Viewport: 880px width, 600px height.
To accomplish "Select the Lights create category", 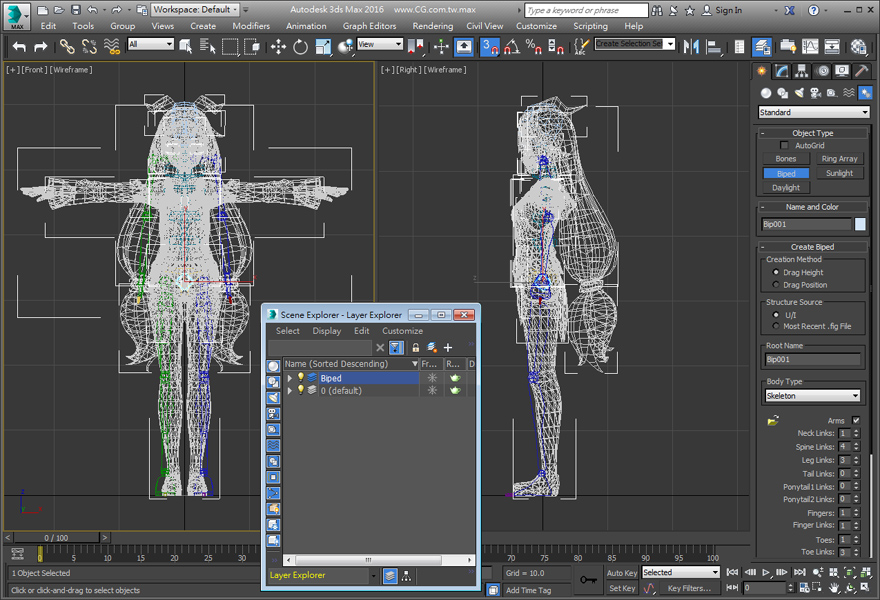I will tap(799, 93).
